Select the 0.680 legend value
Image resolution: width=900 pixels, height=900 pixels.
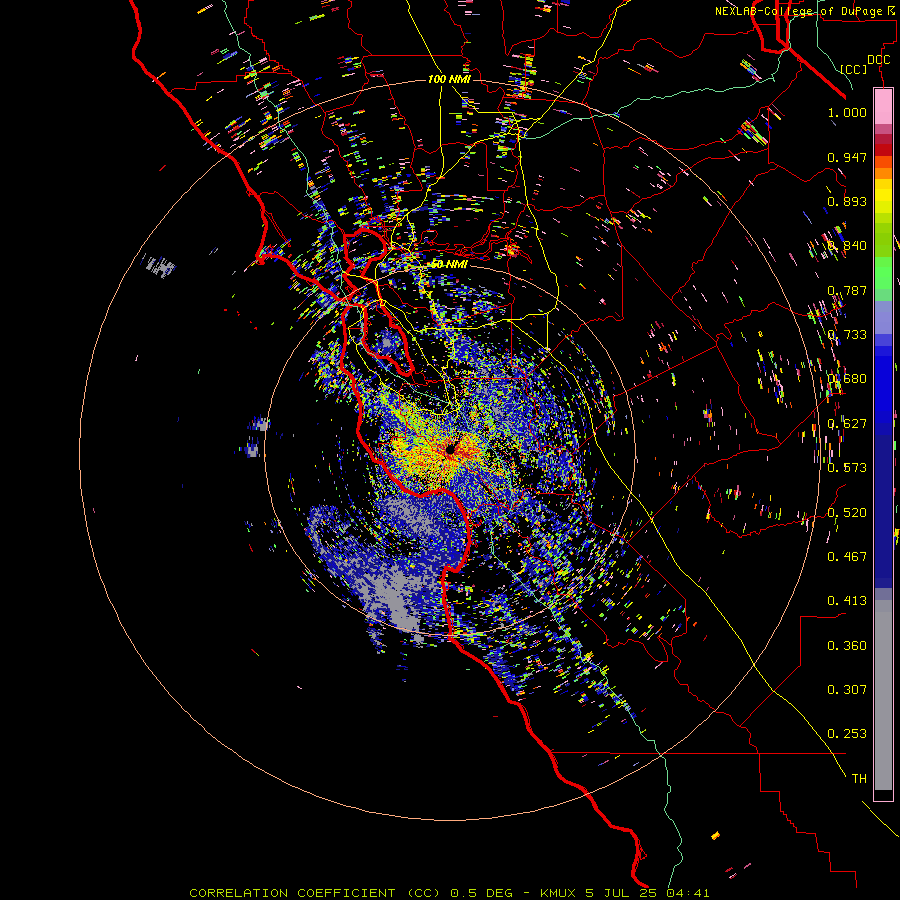click(x=847, y=379)
